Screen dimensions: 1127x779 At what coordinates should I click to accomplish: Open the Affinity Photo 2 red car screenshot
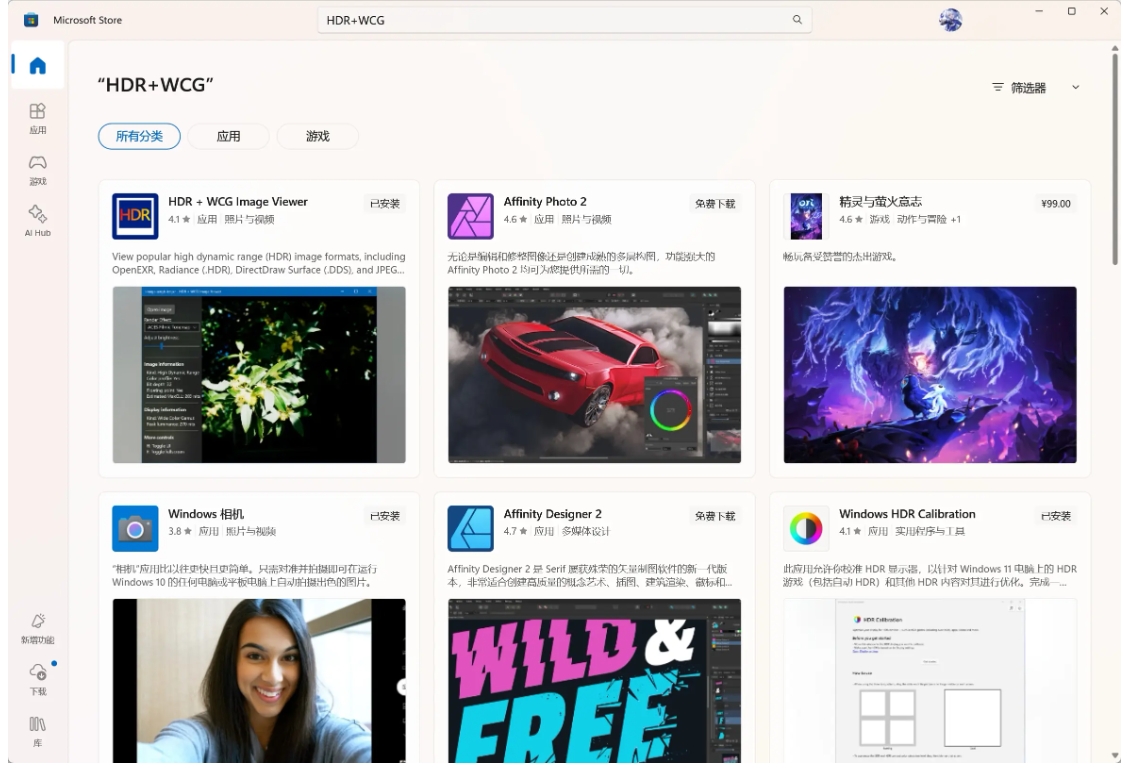click(594, 375)
